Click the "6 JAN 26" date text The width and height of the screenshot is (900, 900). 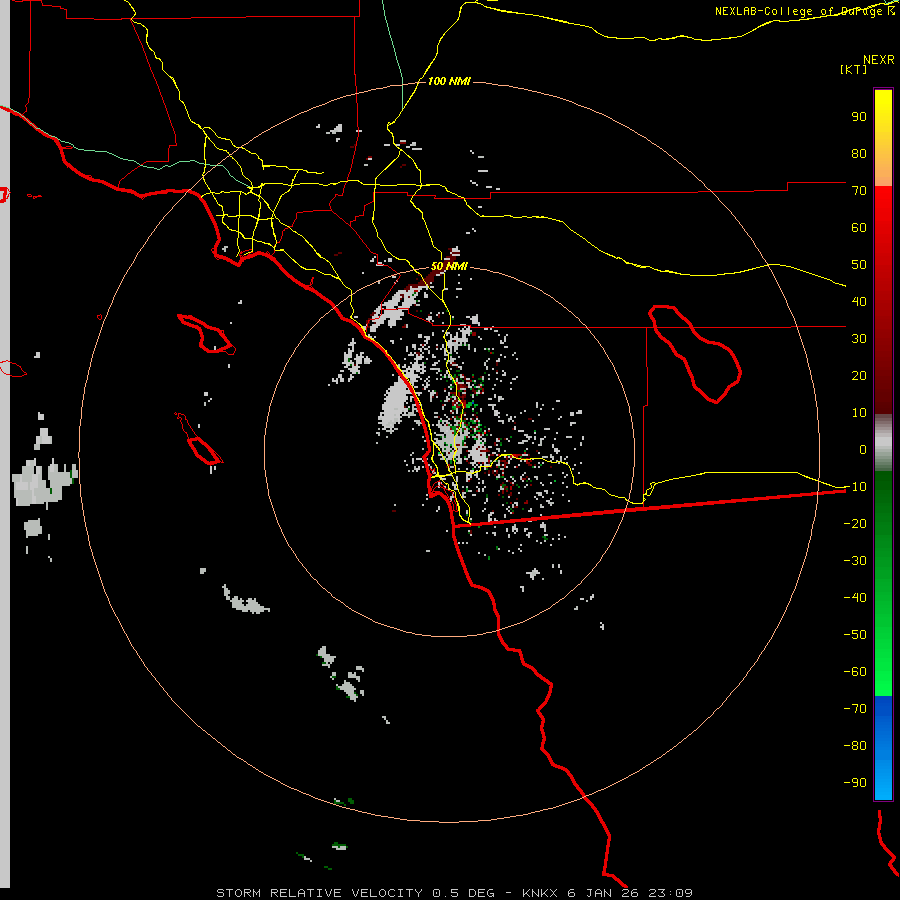coord(603,893)
